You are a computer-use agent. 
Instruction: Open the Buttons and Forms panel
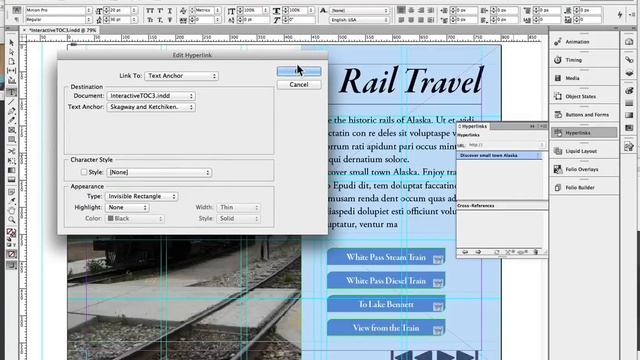(583, 115)
